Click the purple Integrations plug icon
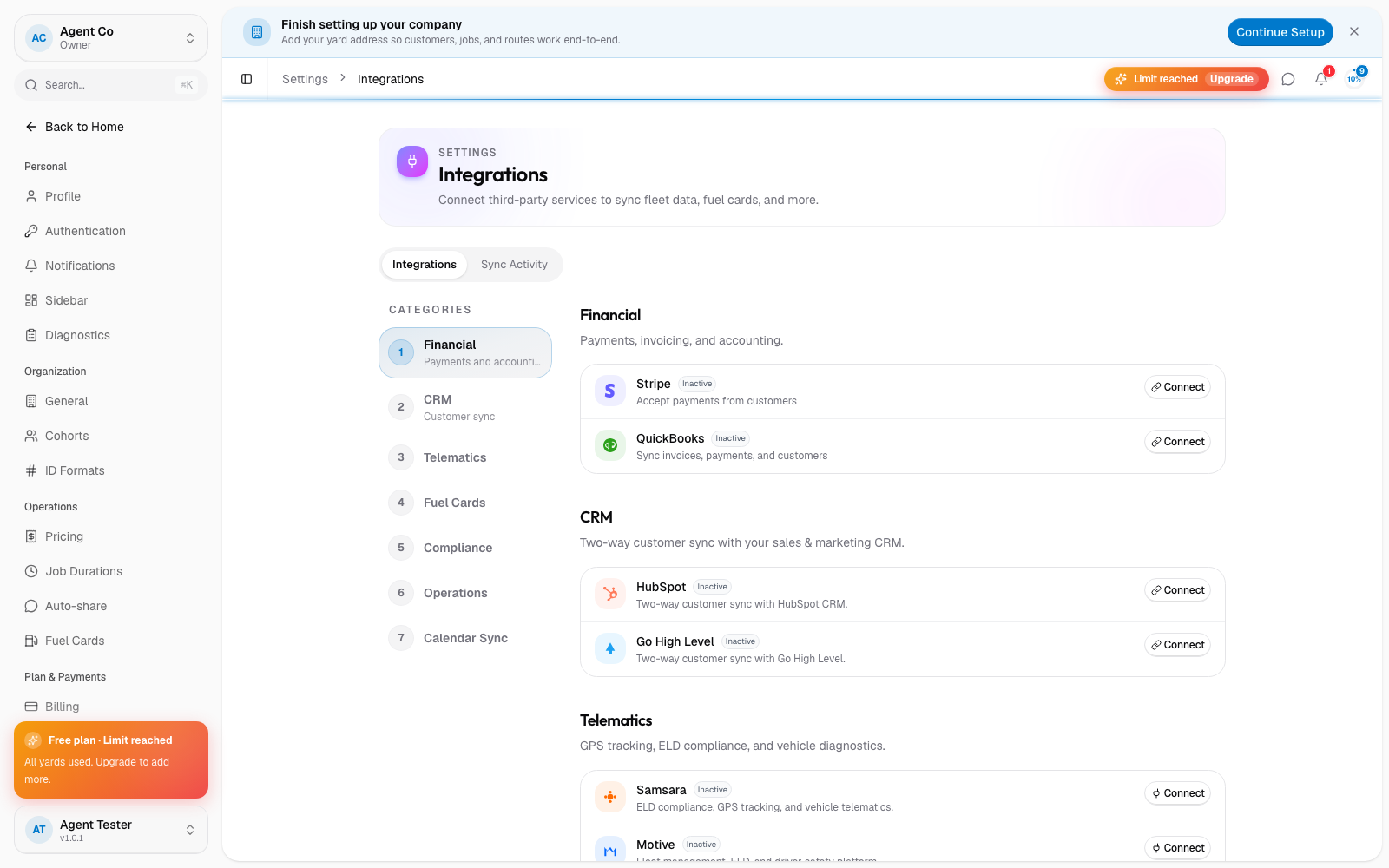Image resolution: width=1389 pixels, height=868 pixels. click(x=412, y=161)
